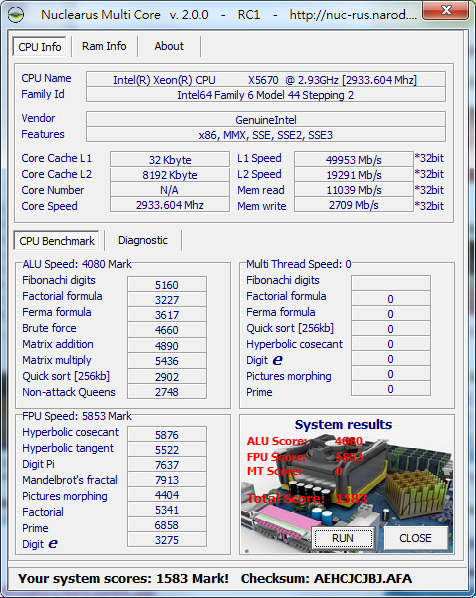Click the Non-attack Queens label
Screen dimensions: 476x598
[69, 392]
